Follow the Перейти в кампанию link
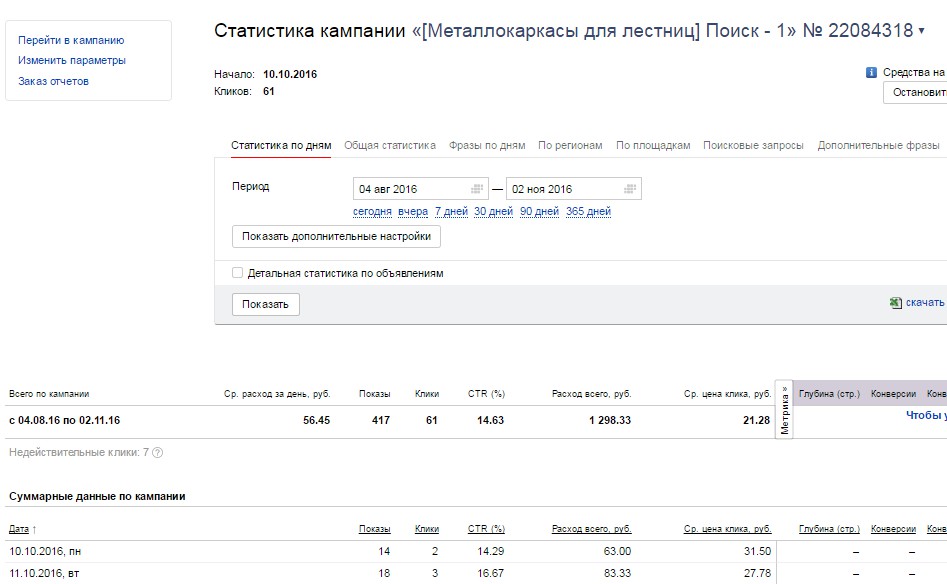Viewport: 947px width, 584px height. click(x=71, y=41)
